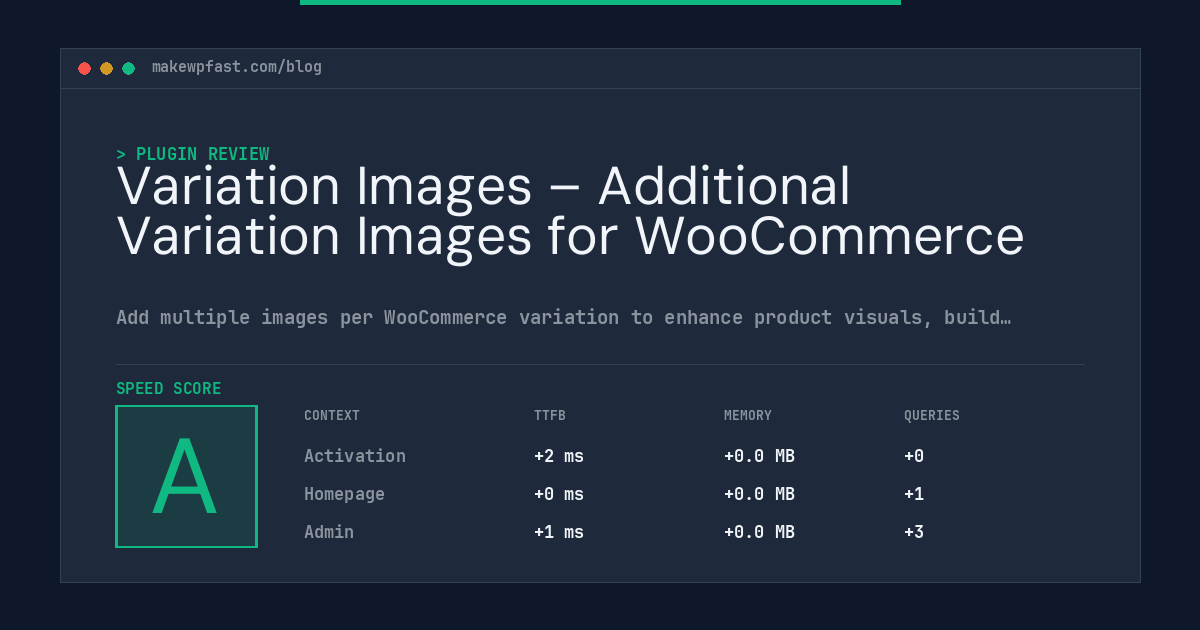This screenshot has height=630, width=1200.
Task: Click Activation TTFB value +2 ms
Action: 559,456
